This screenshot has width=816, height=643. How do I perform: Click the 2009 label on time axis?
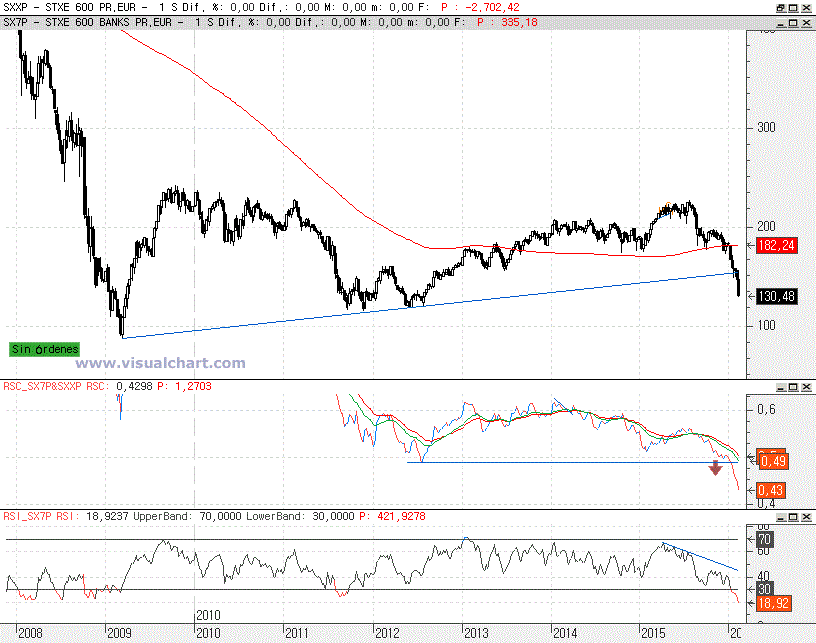click(x=119, y=633)
